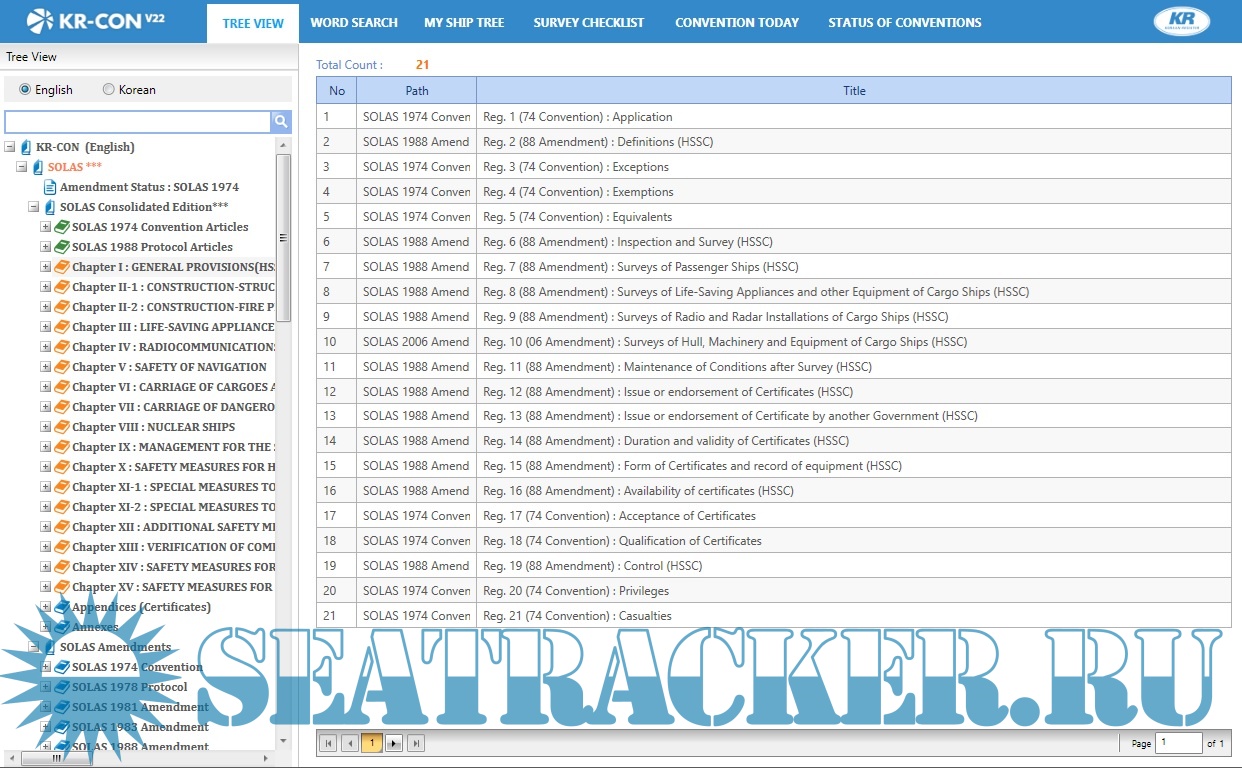Go to the first page of results

327,743
